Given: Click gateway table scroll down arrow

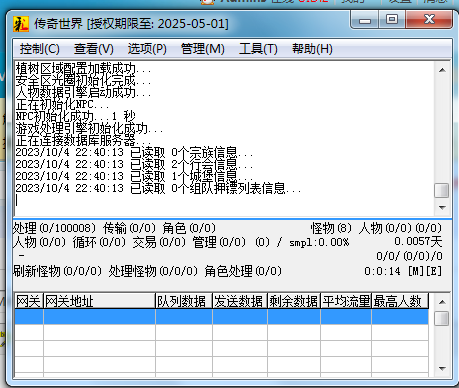Looking at the screenshot, I should point(442,368).
